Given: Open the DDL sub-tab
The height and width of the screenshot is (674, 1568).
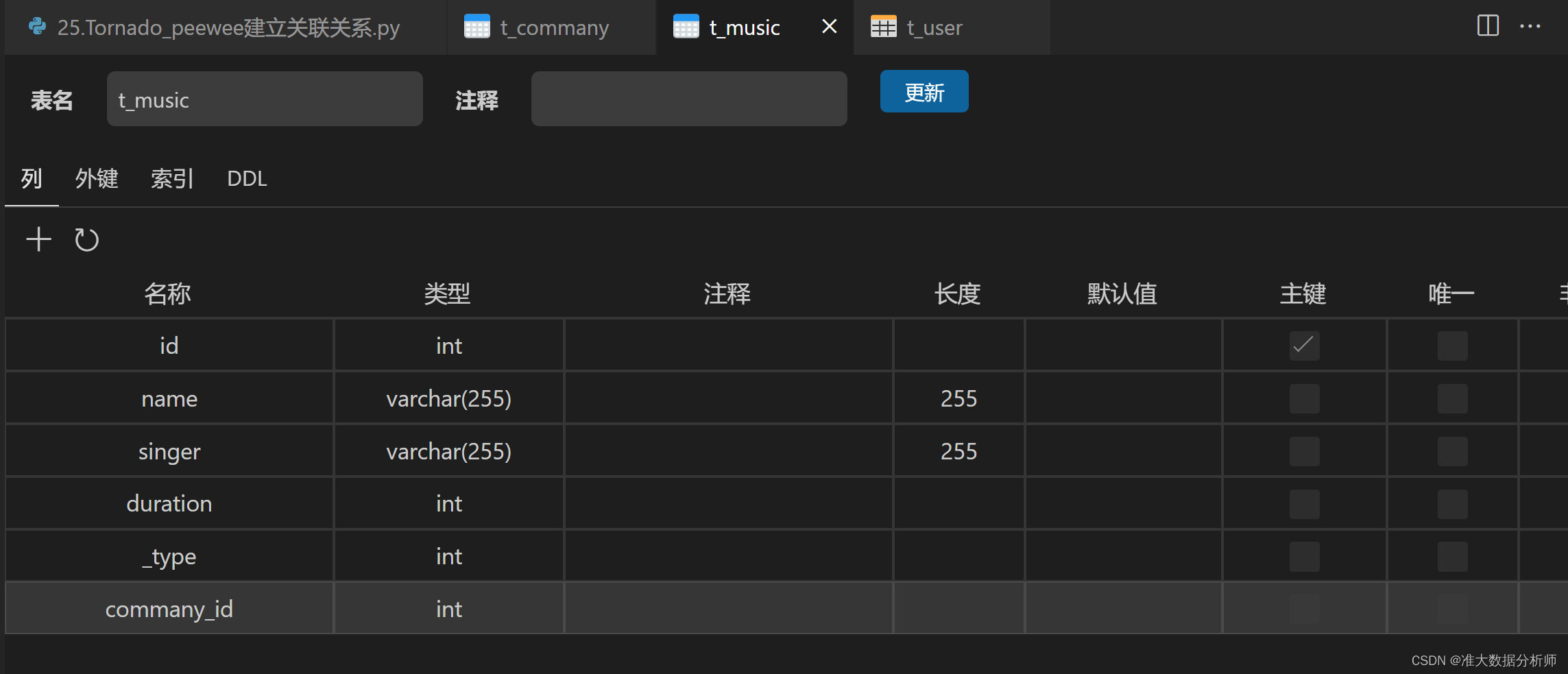Looking at the screenshot, I should click(247, 179).
